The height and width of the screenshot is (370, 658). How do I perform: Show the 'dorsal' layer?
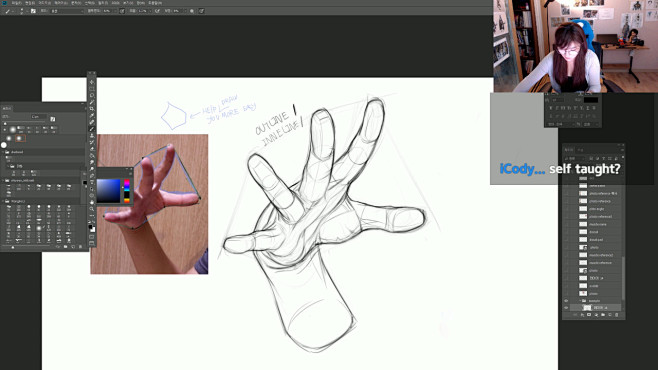[x=566, y=232]
